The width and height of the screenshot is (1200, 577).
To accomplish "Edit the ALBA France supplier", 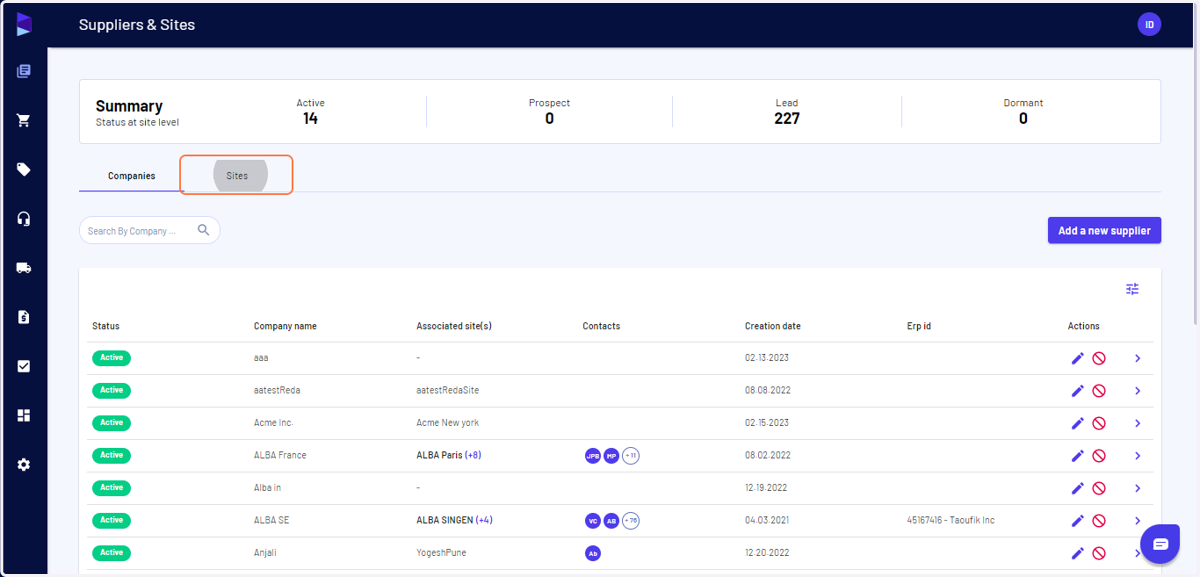I will (x=1078, y=456).
